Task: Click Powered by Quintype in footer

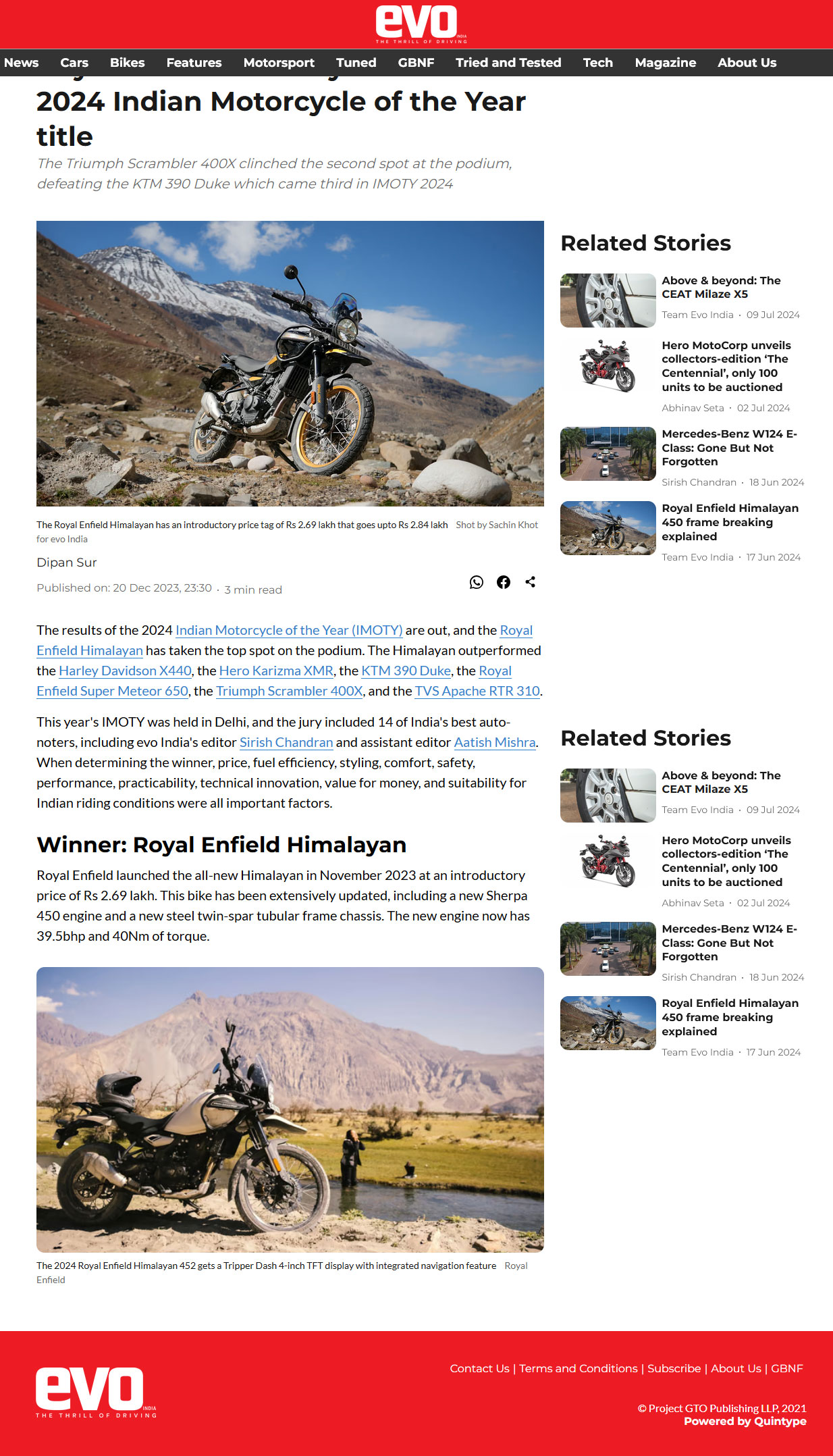Action: click(x=745, y=1421)
